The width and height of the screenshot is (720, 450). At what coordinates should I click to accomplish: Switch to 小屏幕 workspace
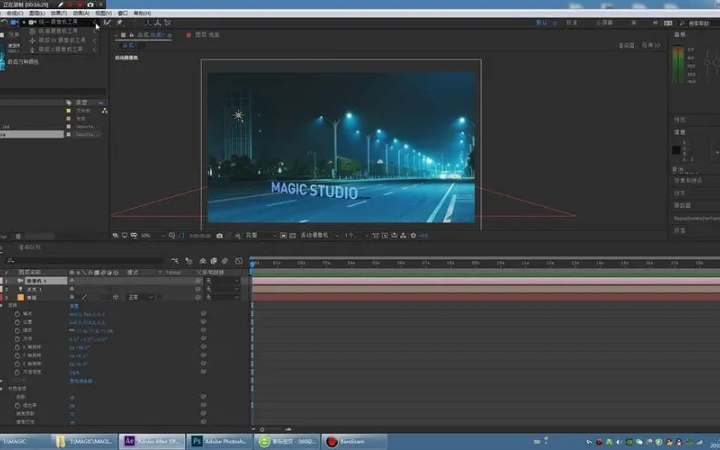[604, 22]
